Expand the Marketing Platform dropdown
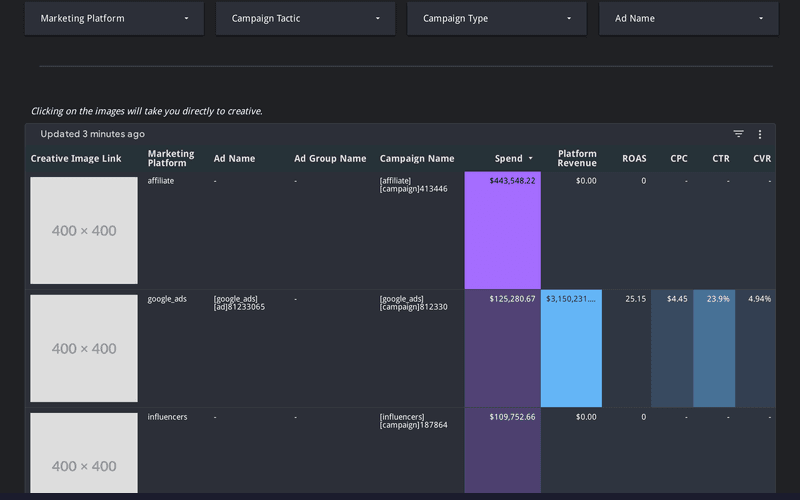The image size is (800, 500). coord(114,18)
